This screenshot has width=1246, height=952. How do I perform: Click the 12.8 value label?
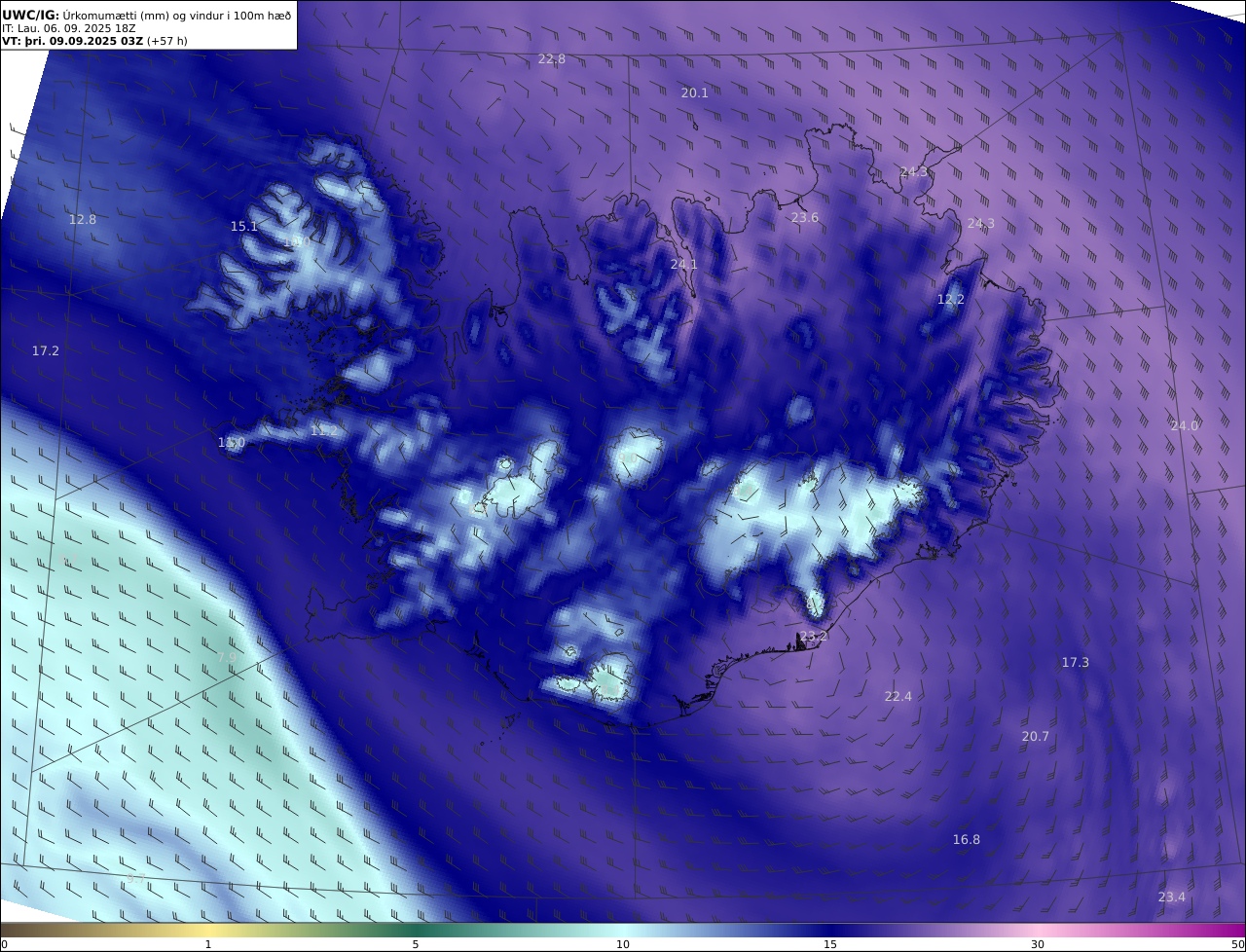83,220
